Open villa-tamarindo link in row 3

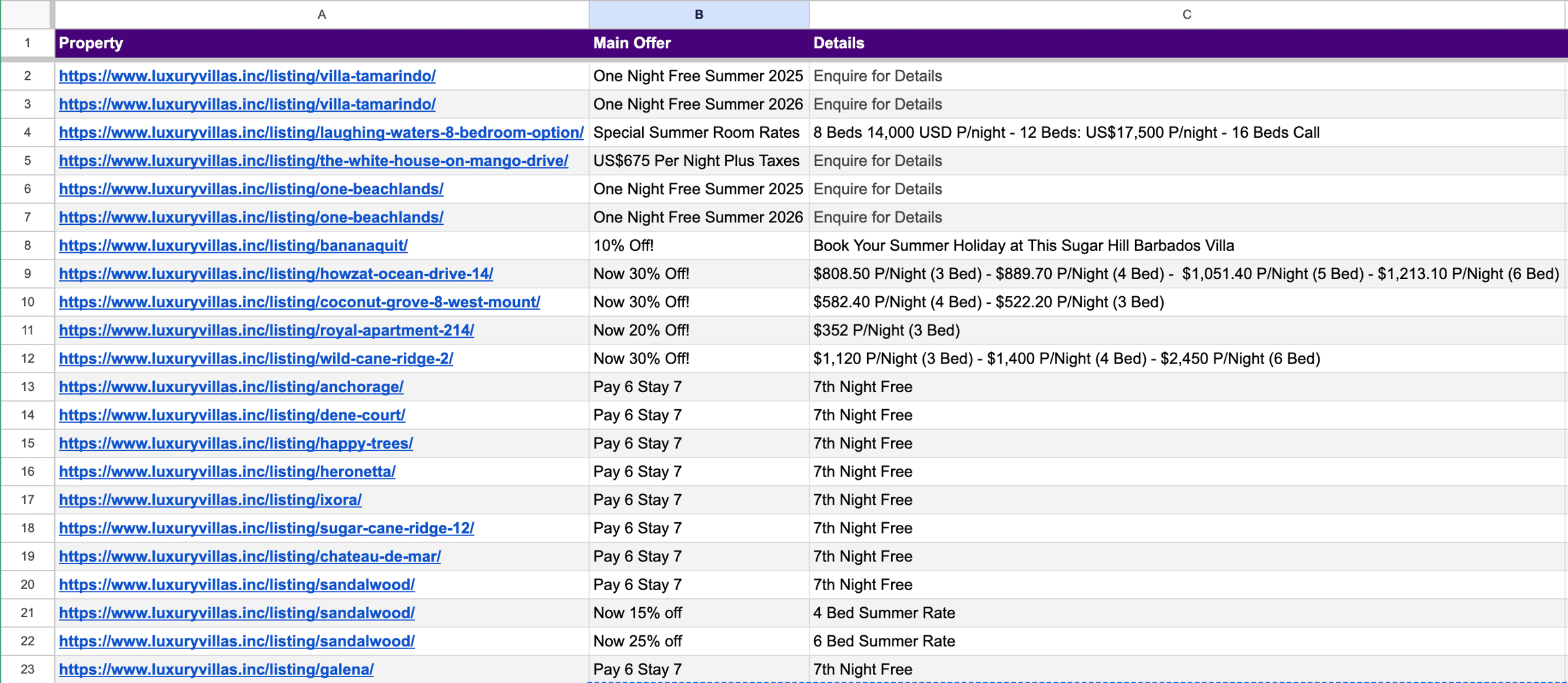coord(247,104)
